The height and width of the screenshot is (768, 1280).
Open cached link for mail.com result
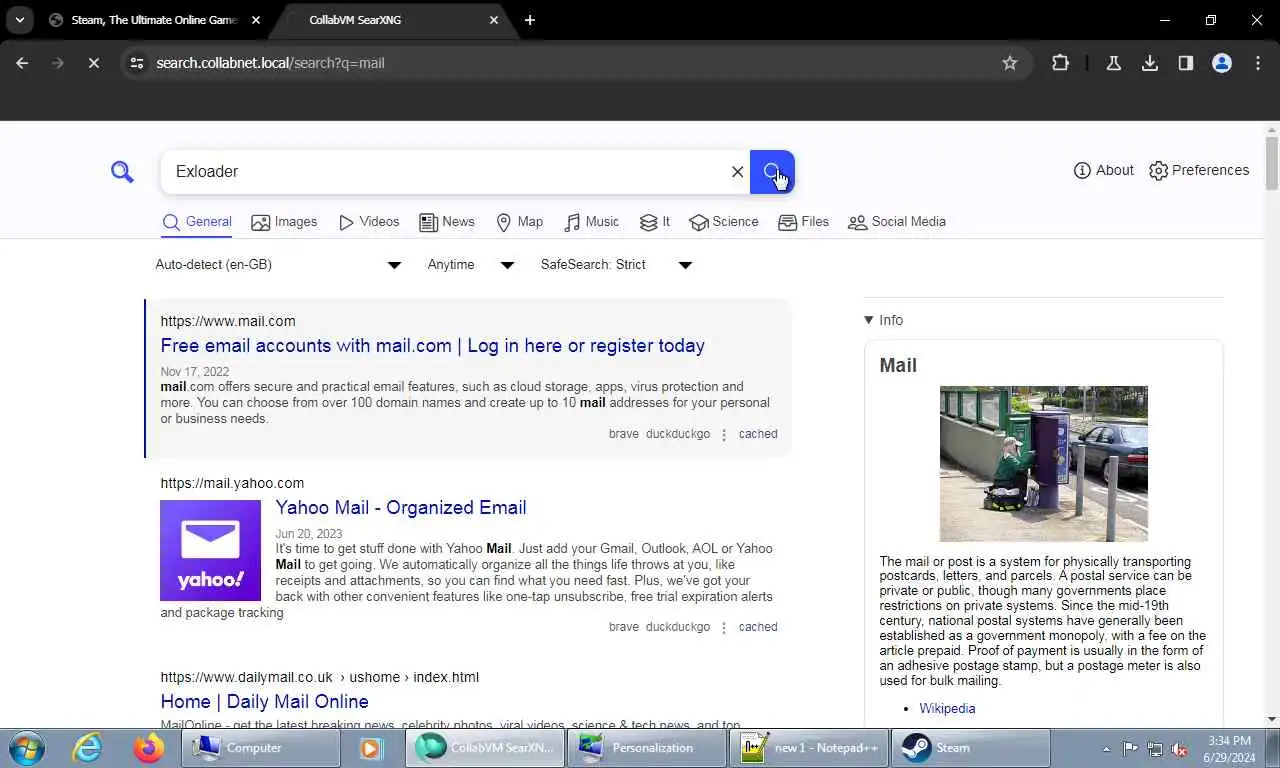tap(758, 434)
